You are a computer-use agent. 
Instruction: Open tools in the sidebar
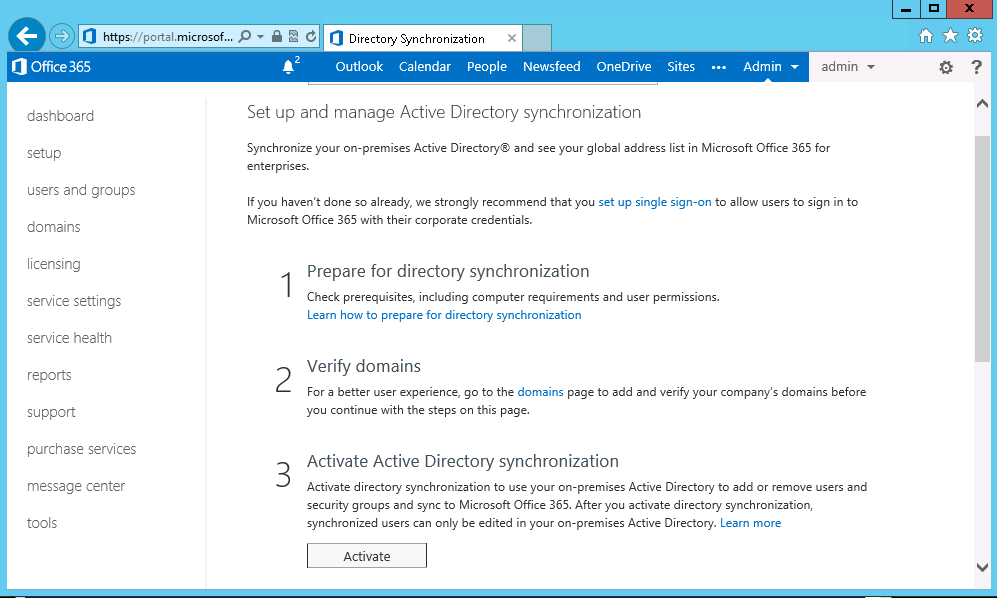tap(42, 523)
